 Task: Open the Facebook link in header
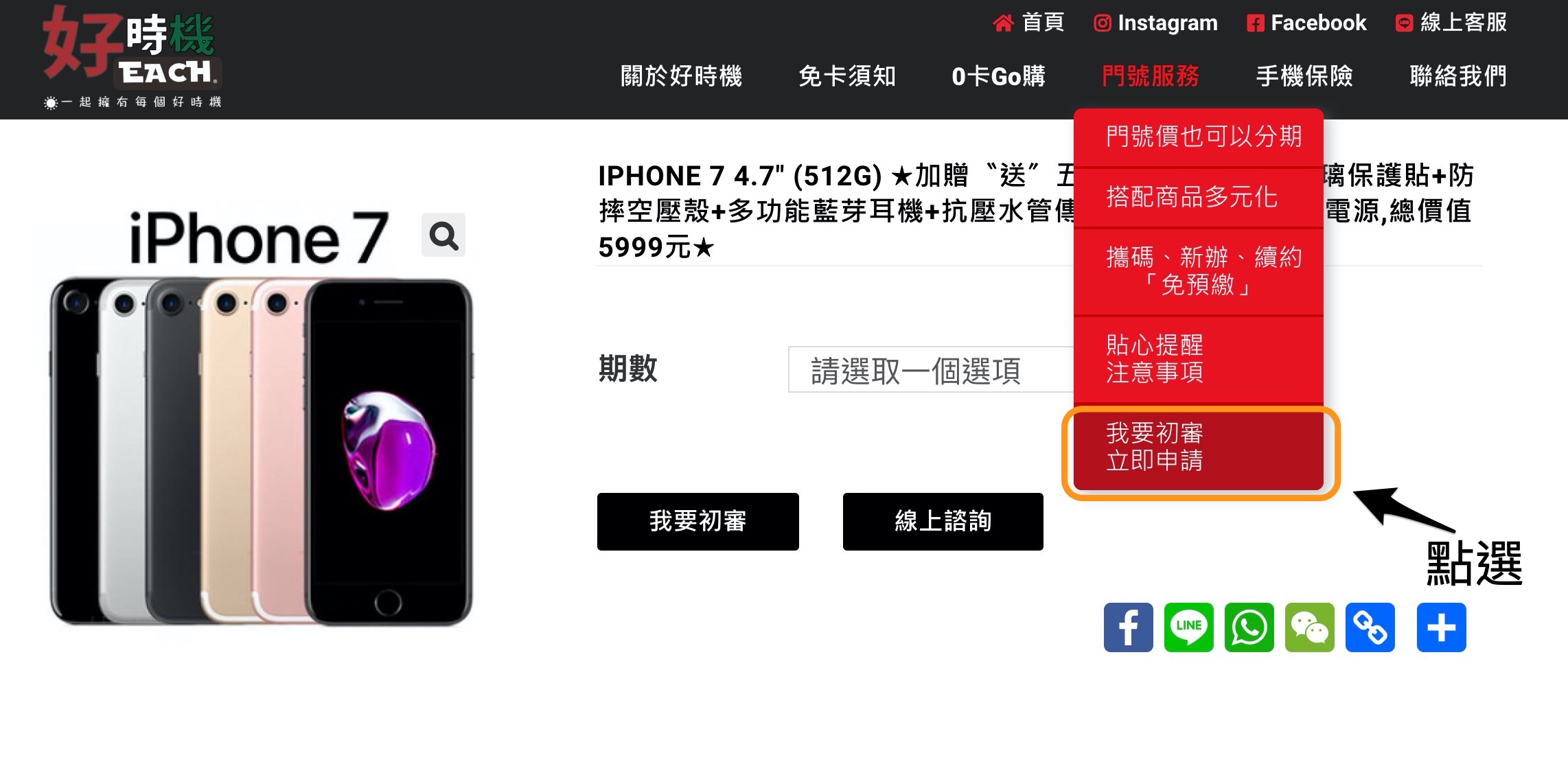(x=1306, y=23)
